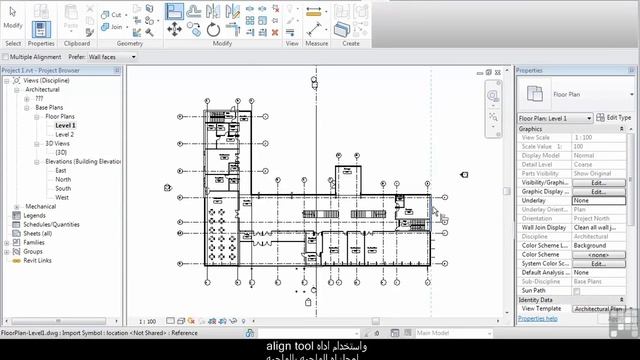640x360 pixels.
Task: Select the Scale tool
Action: click(x=262, y=20)
